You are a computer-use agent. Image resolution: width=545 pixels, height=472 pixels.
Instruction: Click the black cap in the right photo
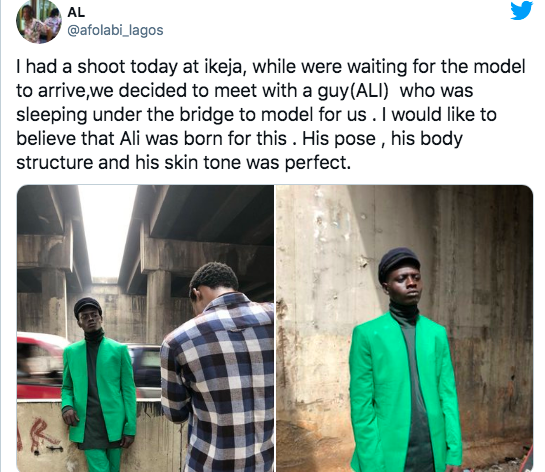pyautogui.click(x=399, y=262)
